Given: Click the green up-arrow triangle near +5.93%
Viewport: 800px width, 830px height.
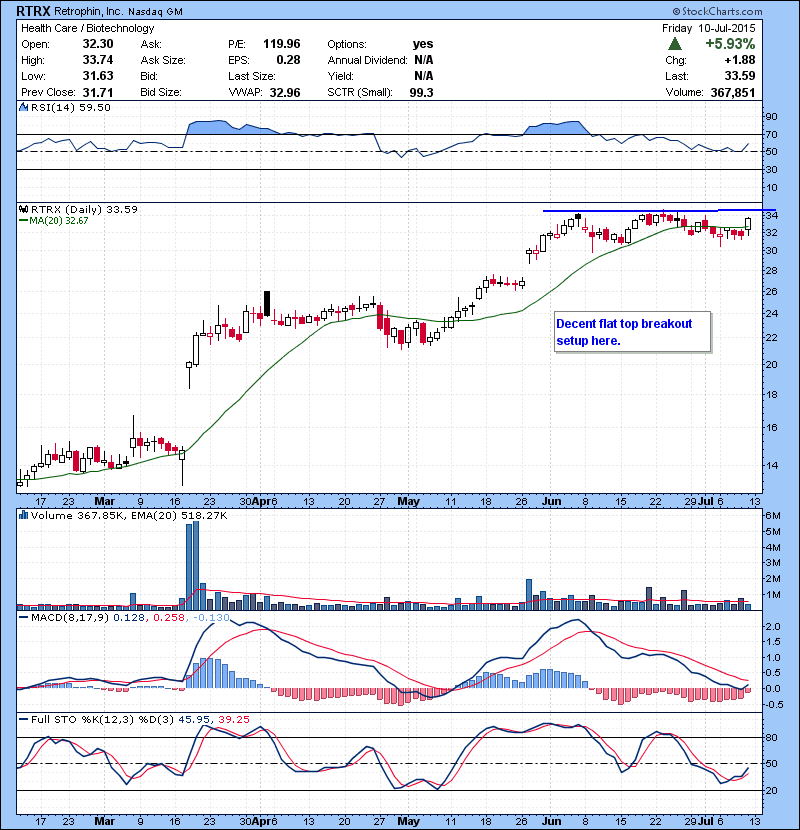Looking at the screenshot, I should point(675,44).
